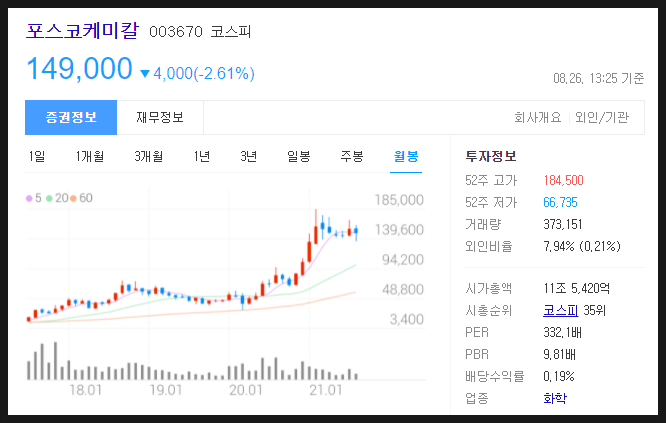This screenshot has width=666, height=423.
Task: Click the purple 5-period moving average dot
Action: 29,198
